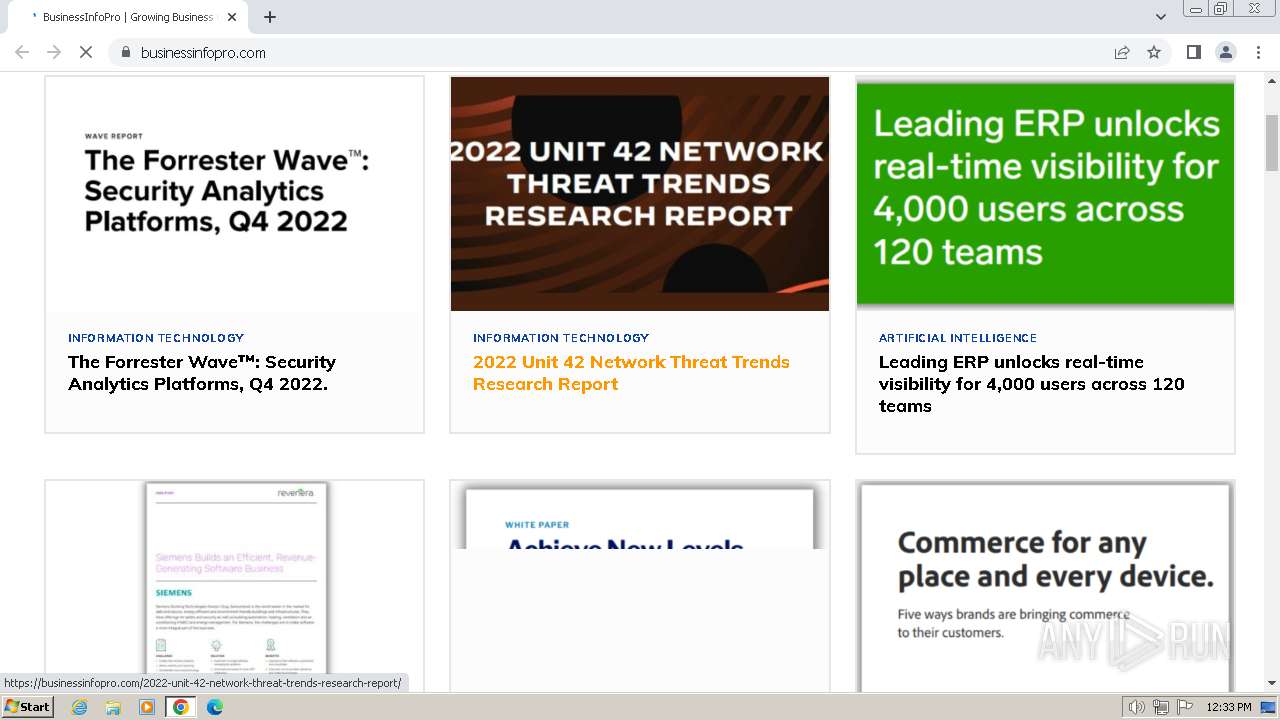Open network connection tray icon
The height and width of the screenshot is (720, 1280).
pos(1161,707)
